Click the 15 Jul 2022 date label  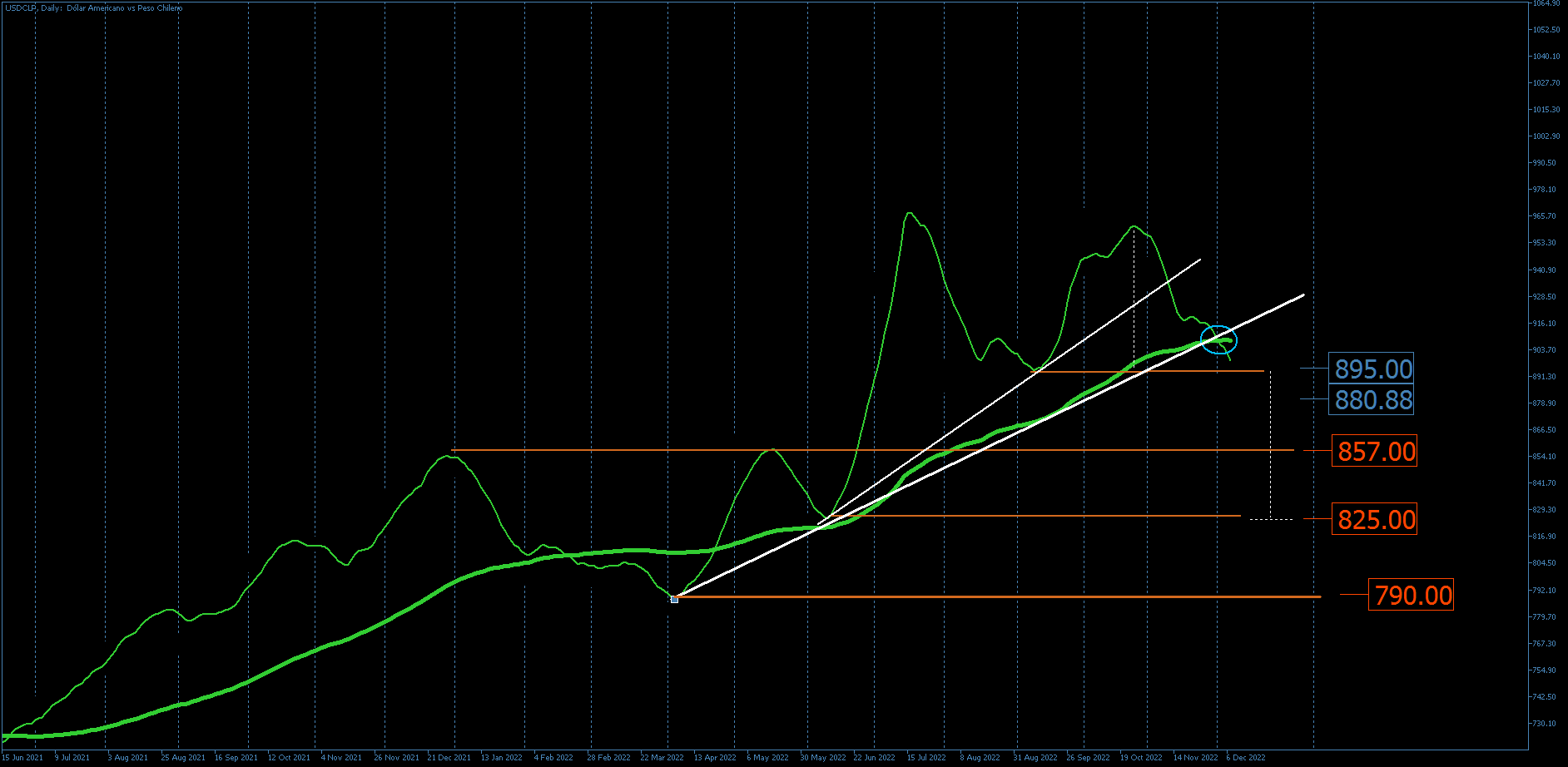click(926, 758)
